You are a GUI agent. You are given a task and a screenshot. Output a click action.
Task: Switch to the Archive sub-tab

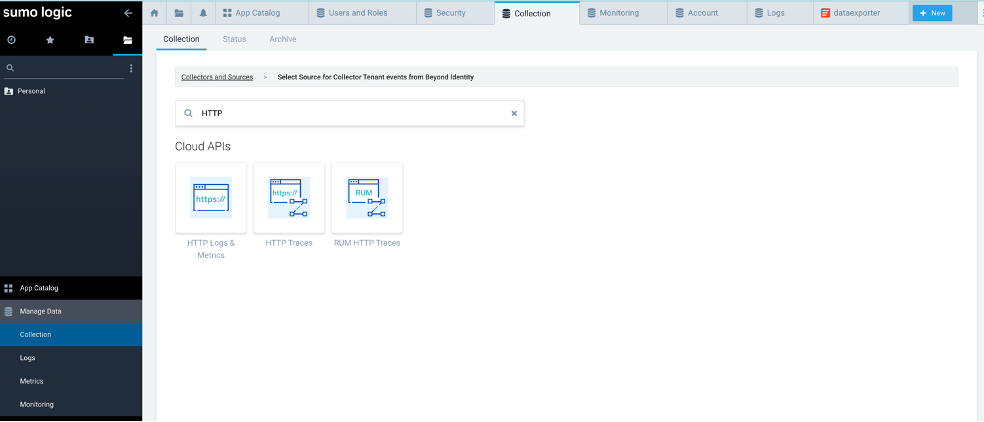pos(282,39)
